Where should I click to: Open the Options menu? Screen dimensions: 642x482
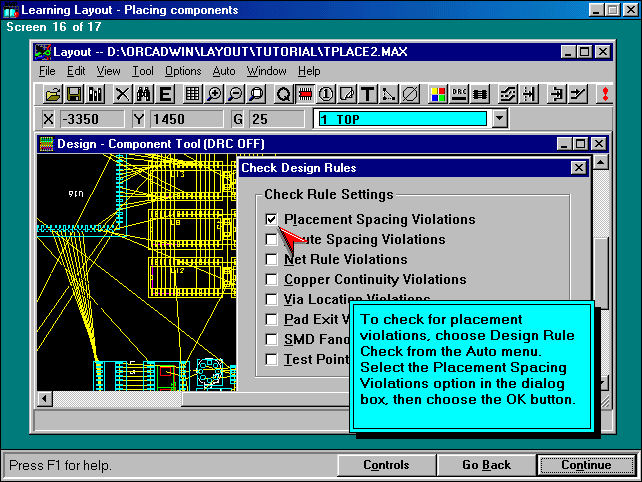[183, 71]
